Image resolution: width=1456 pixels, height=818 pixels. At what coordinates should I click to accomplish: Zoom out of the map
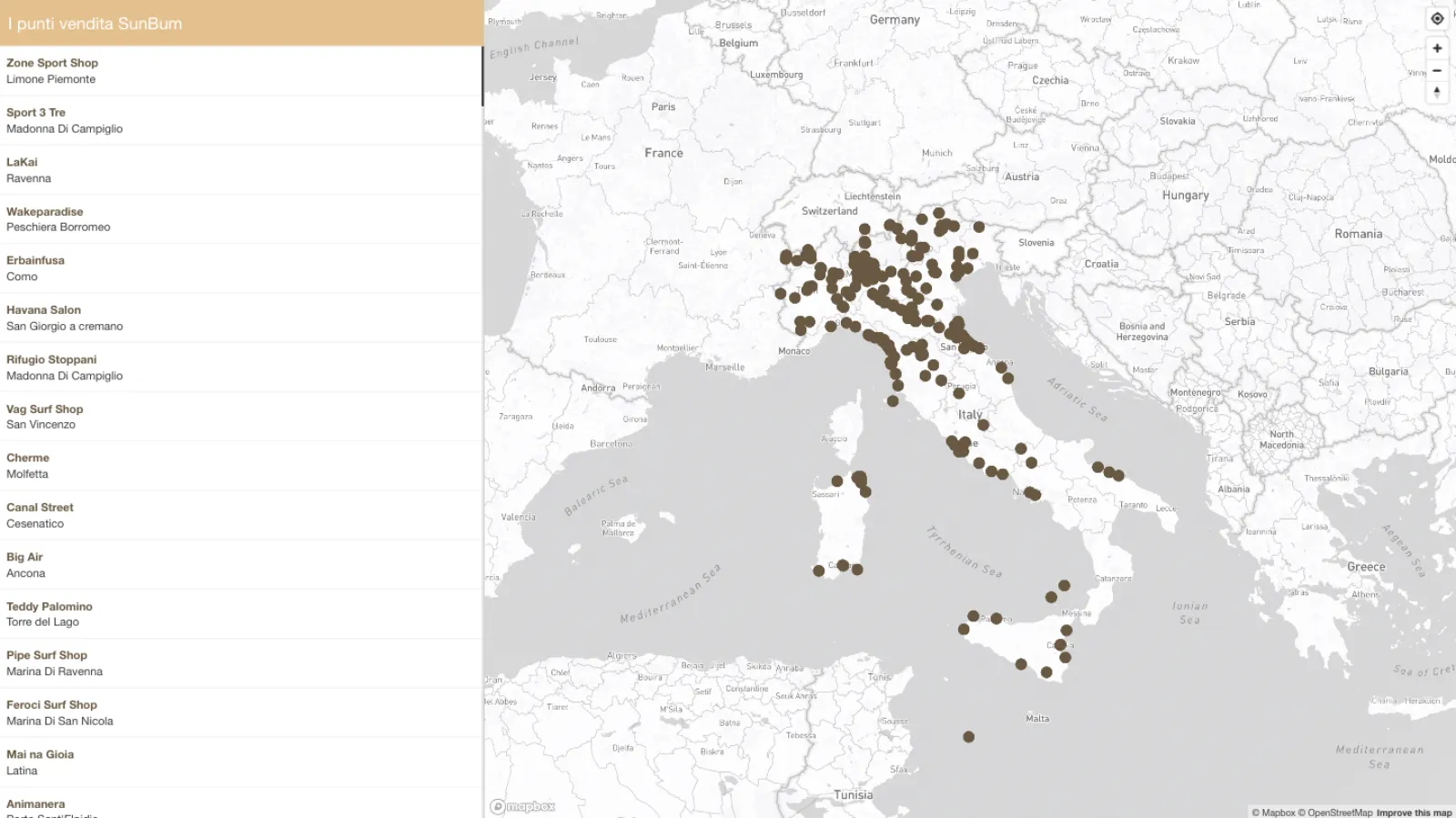pyautogui.click(x=1437, y=70)
